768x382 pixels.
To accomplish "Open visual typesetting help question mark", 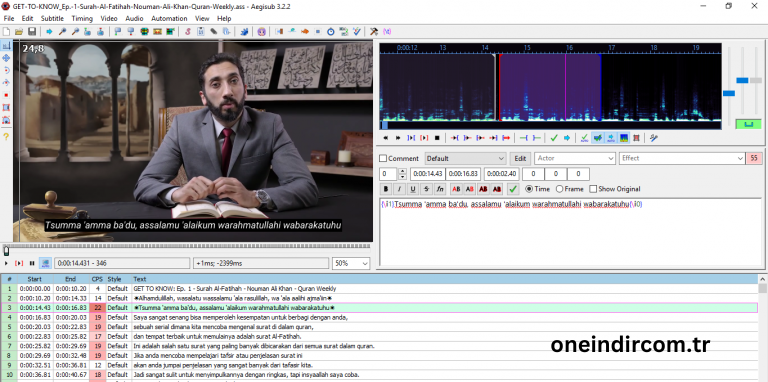I will (6, 137).
